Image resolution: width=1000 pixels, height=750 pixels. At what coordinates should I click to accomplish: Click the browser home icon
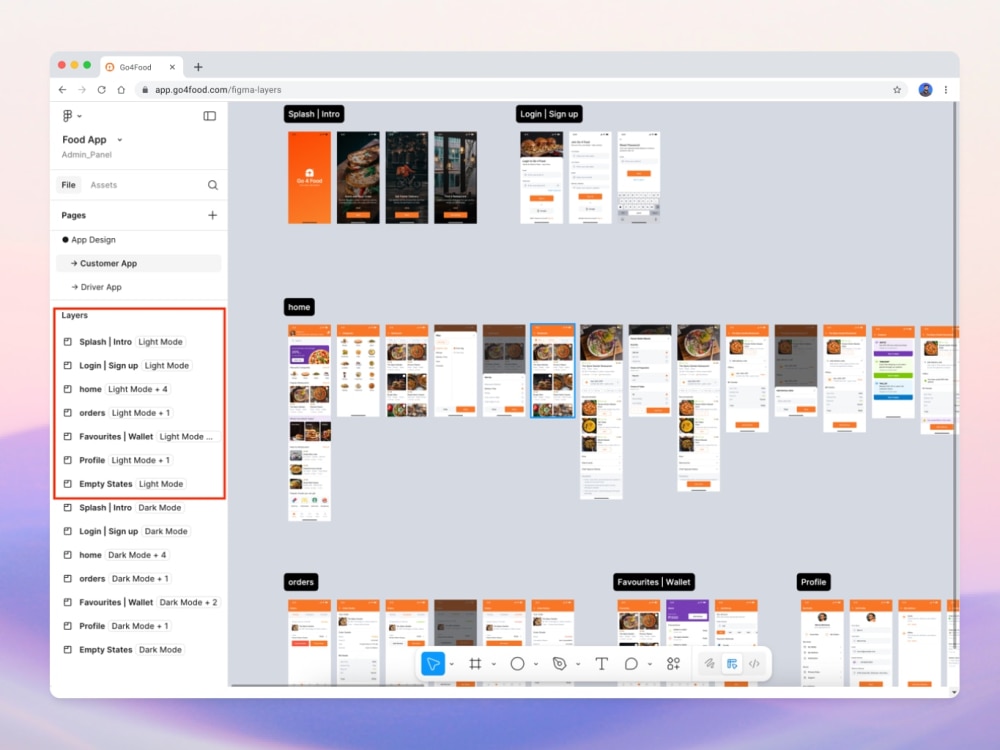[121, 90]
